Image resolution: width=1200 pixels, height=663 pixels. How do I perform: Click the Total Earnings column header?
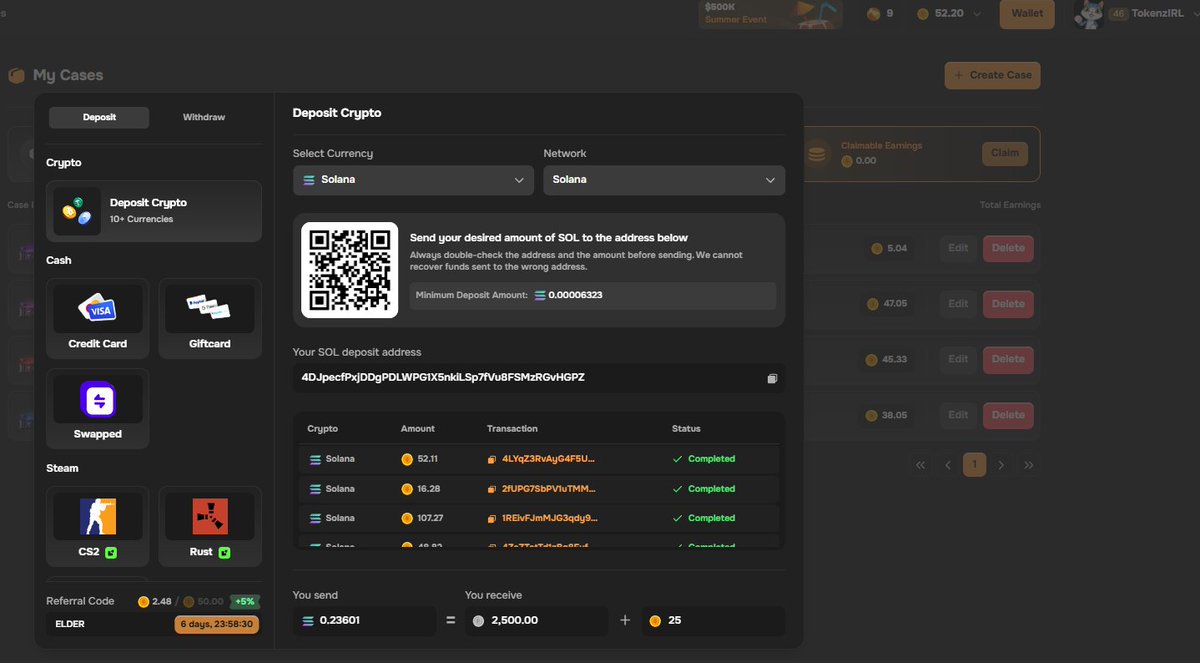click(x=1010, y=205)
